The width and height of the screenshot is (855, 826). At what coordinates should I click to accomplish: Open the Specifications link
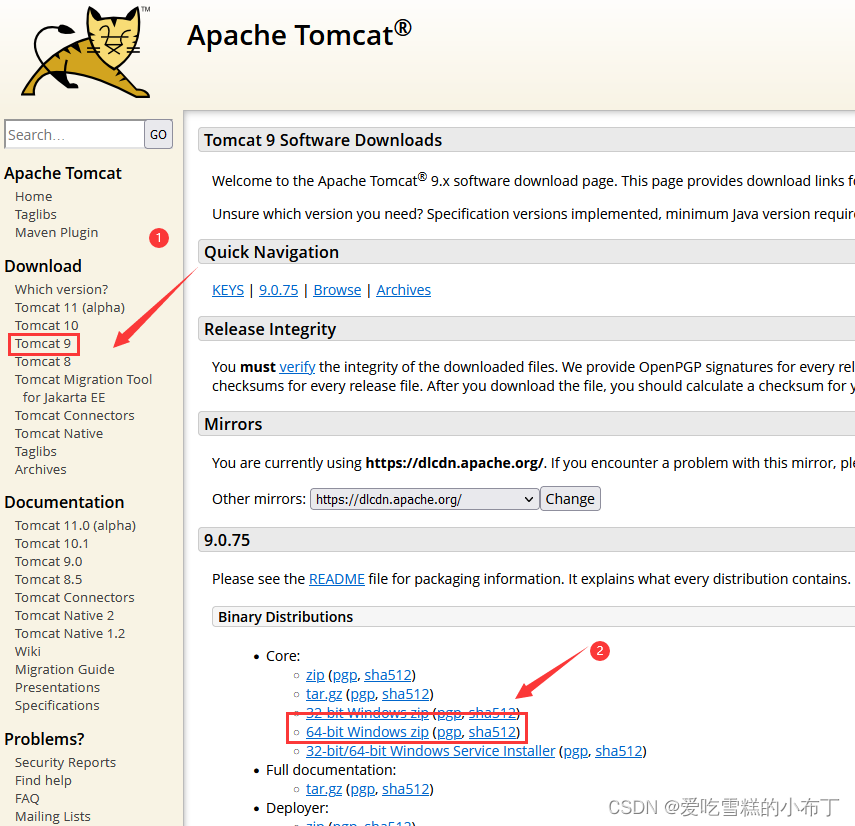[x=57, y=705]
